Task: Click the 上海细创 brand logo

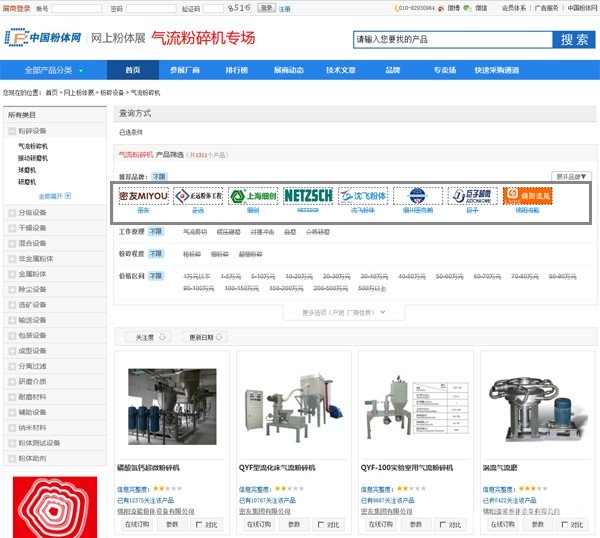Action: click(x=253, y=195)
